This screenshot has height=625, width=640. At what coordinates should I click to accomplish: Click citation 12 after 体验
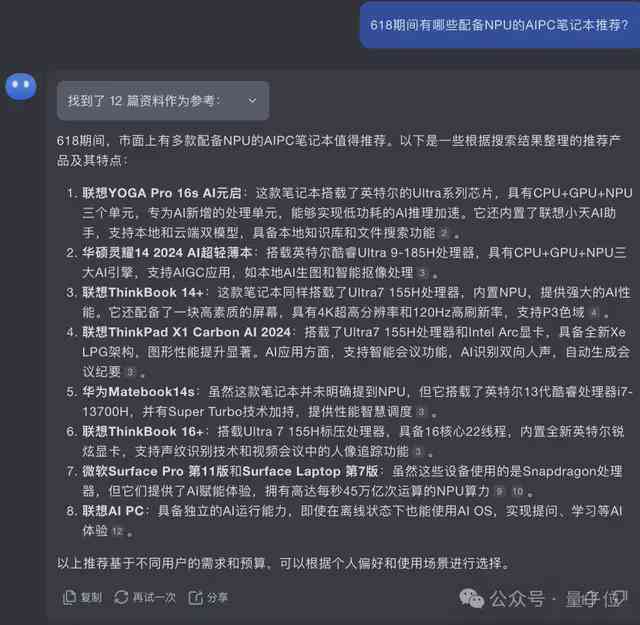117,532
